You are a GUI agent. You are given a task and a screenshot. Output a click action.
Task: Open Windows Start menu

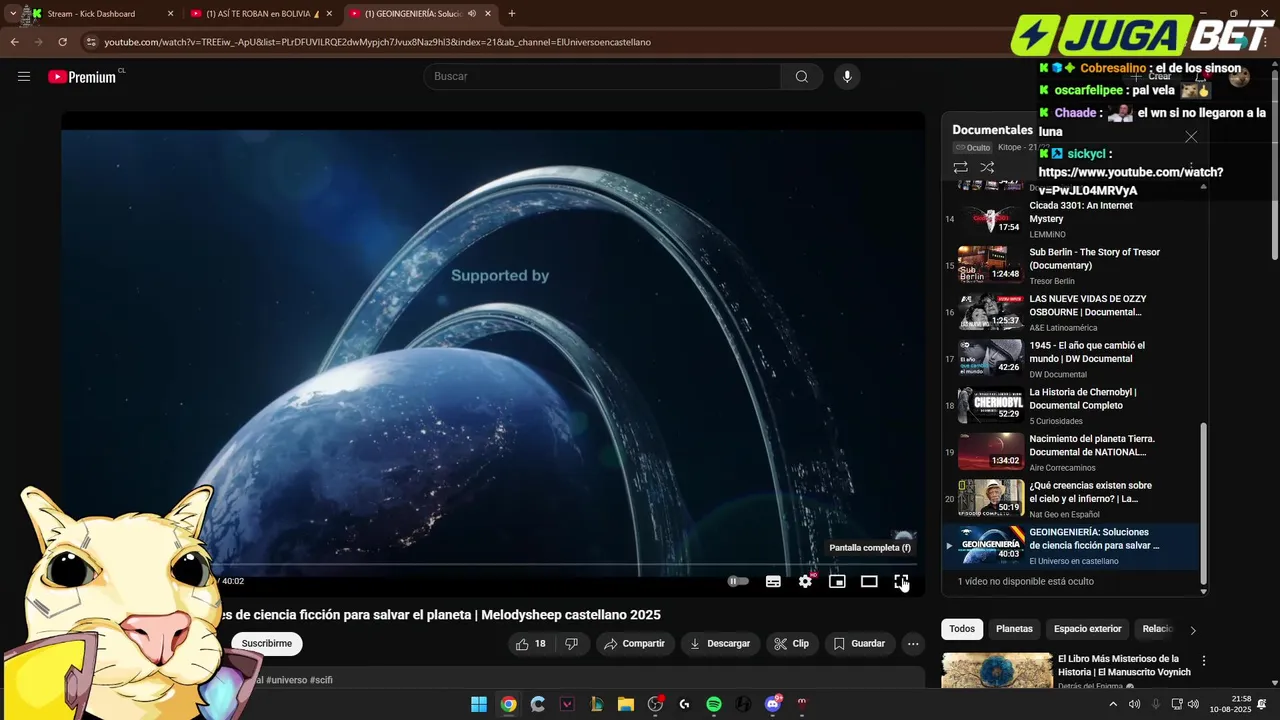479,704
